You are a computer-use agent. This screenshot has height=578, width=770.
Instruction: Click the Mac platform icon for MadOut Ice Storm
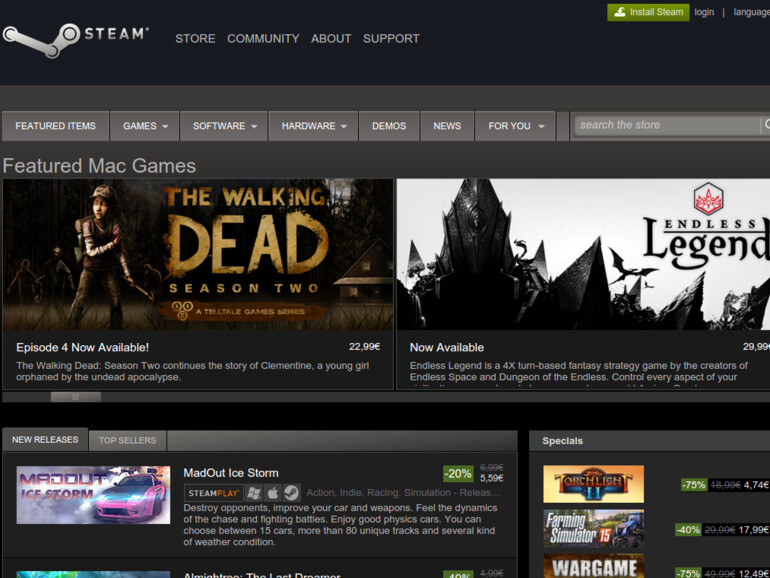point(273,493)
